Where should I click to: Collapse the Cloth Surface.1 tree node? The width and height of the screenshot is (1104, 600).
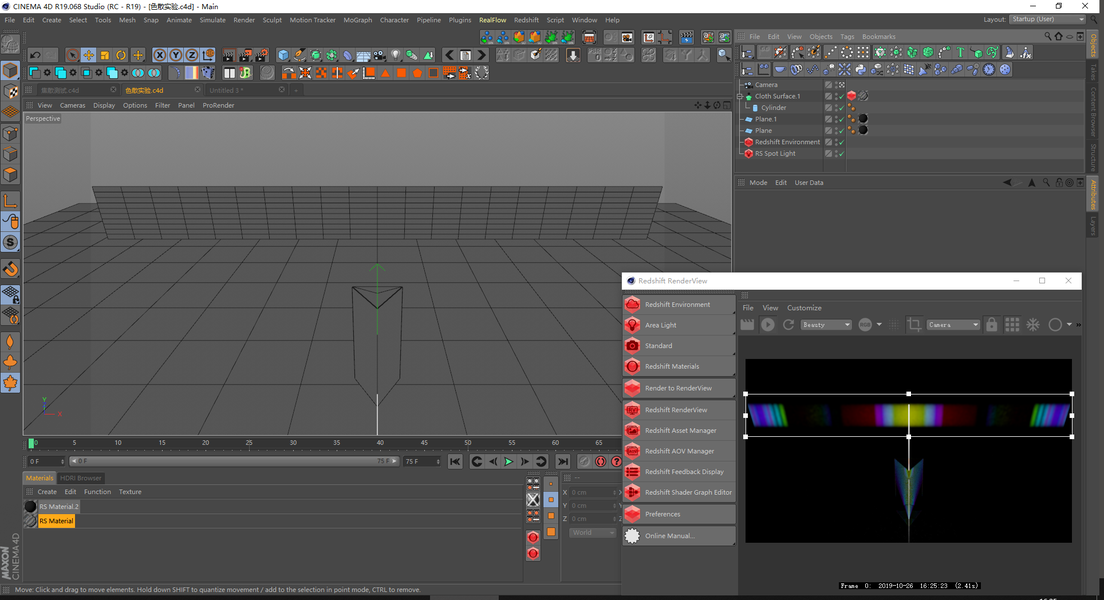(x=740, y=96)
